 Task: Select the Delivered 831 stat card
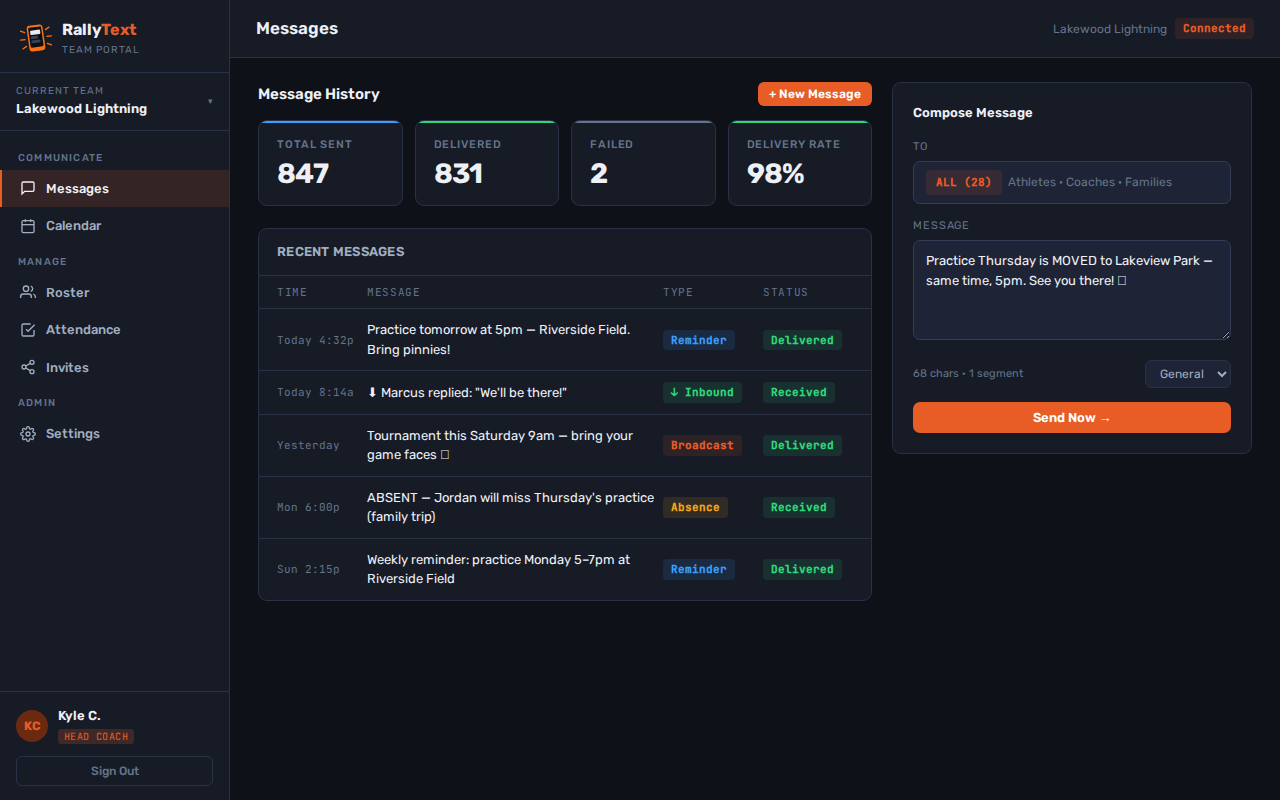(x=487, y=163)
